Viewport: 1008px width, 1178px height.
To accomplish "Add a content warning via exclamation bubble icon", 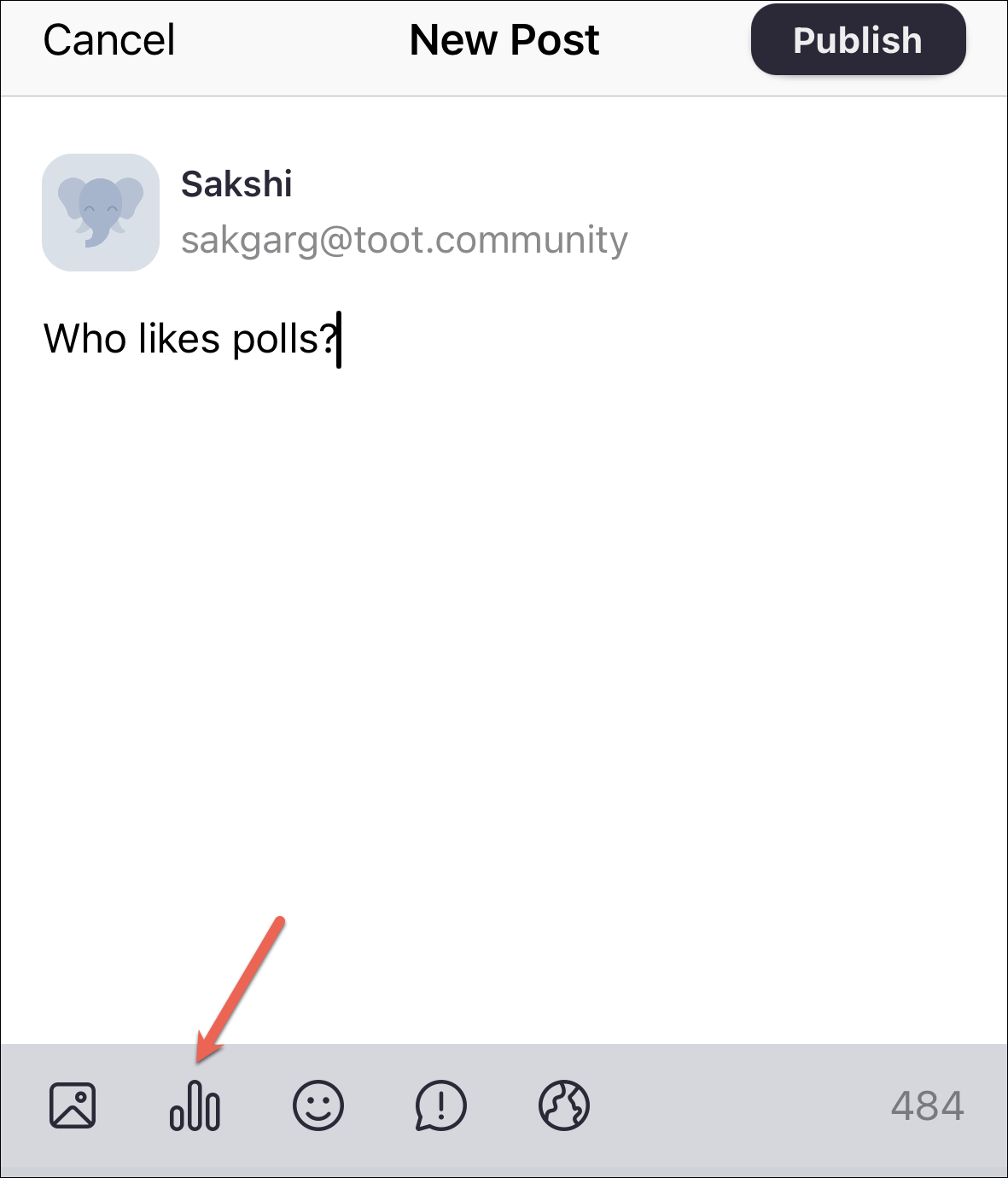I will [x=441, y=1105].
